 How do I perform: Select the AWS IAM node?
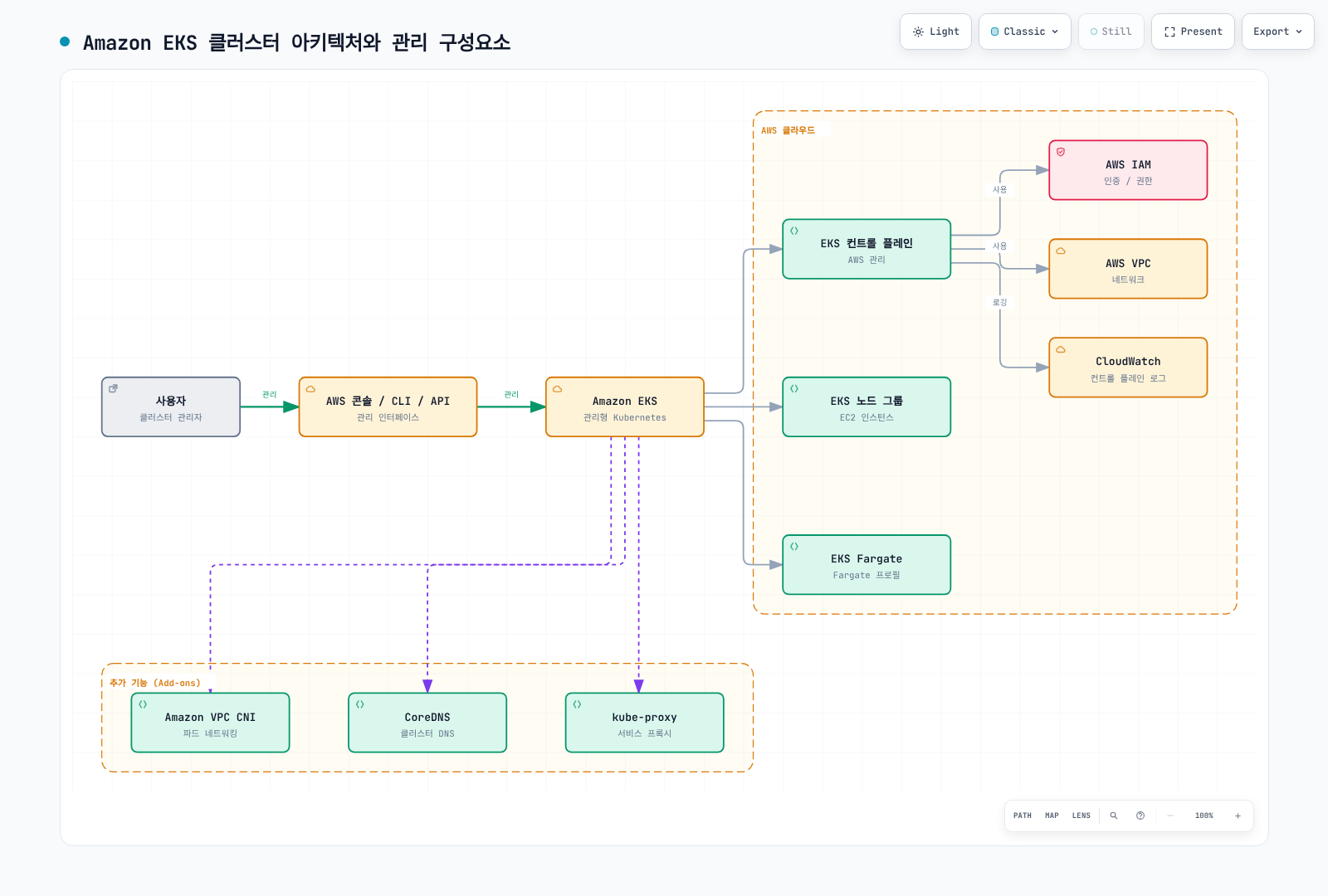point(1128,170)
